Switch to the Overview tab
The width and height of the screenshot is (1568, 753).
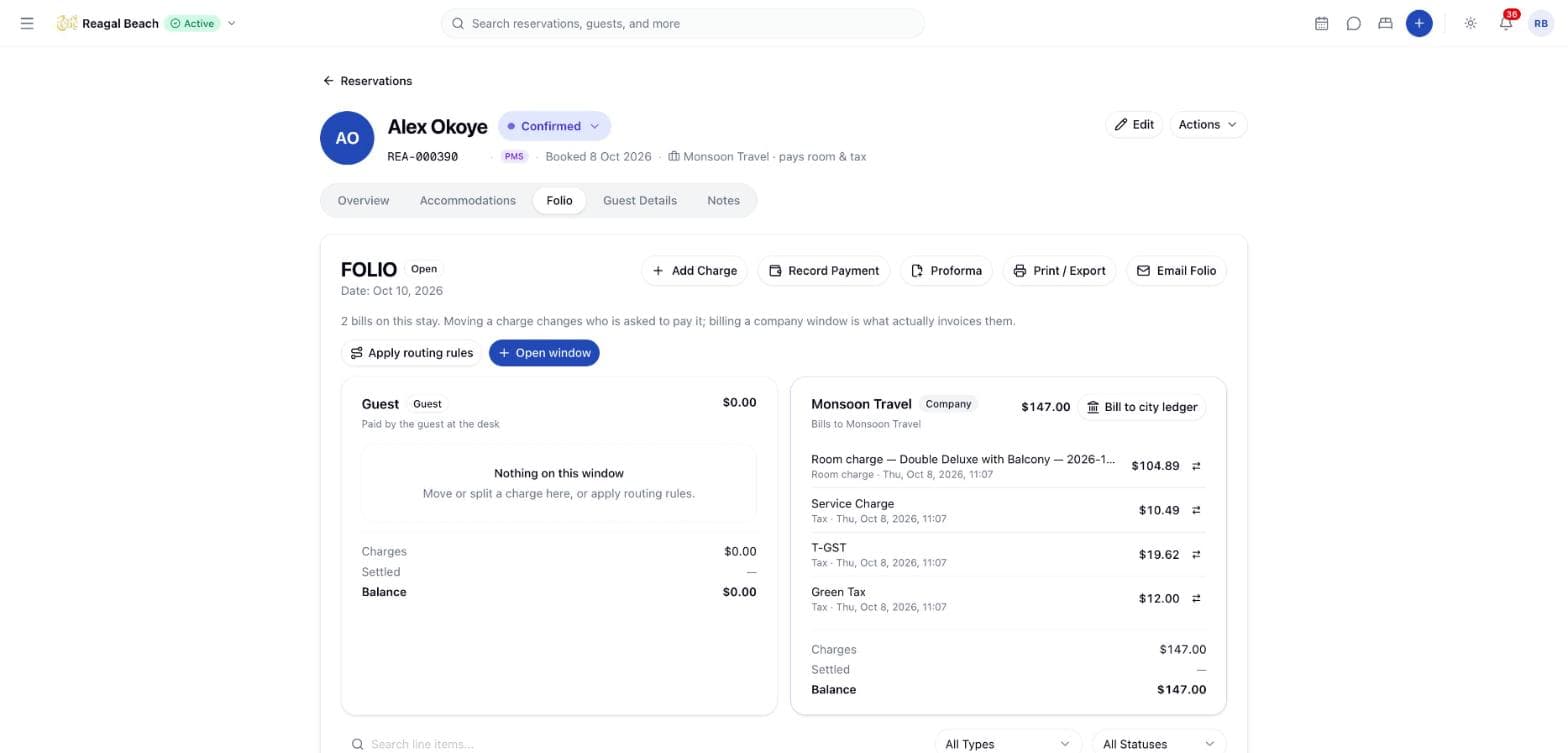[x=363, y=200]
